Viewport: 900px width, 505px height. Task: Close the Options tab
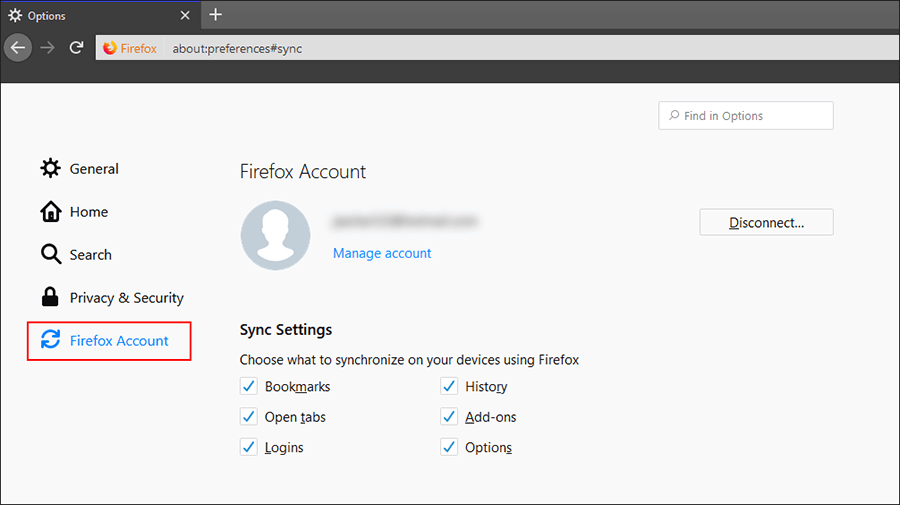(185, 15)
